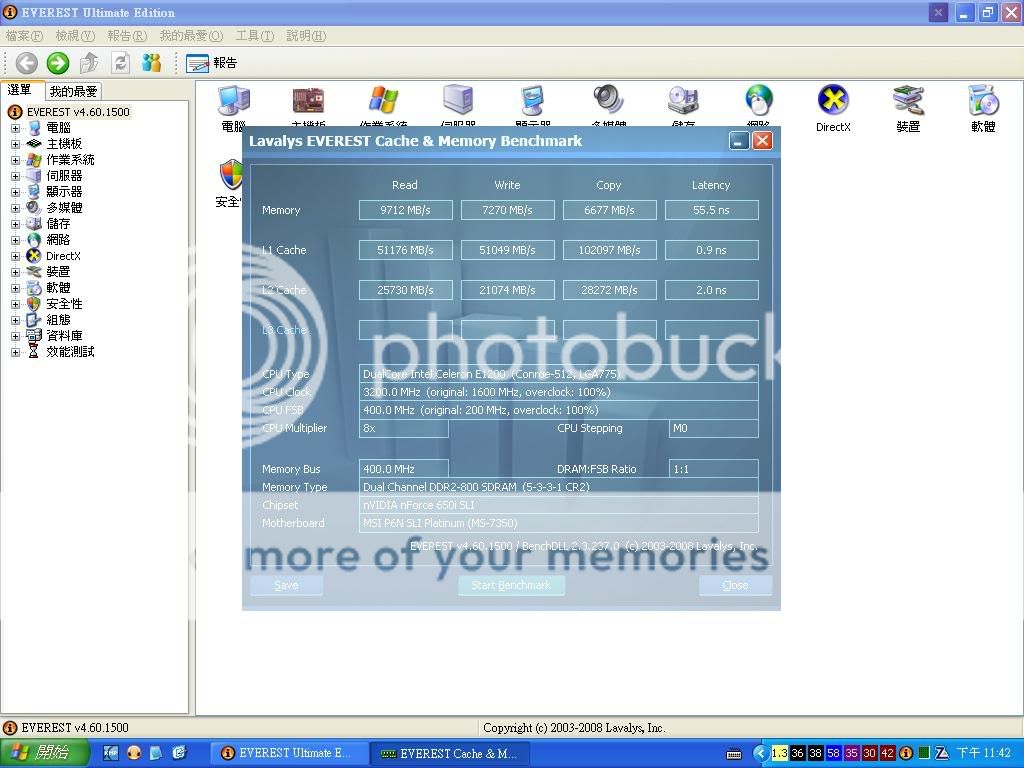This screenshot has width=1024, height=768.
Task: Click Save in the benchmark dialog
Action: click(286, 585)
